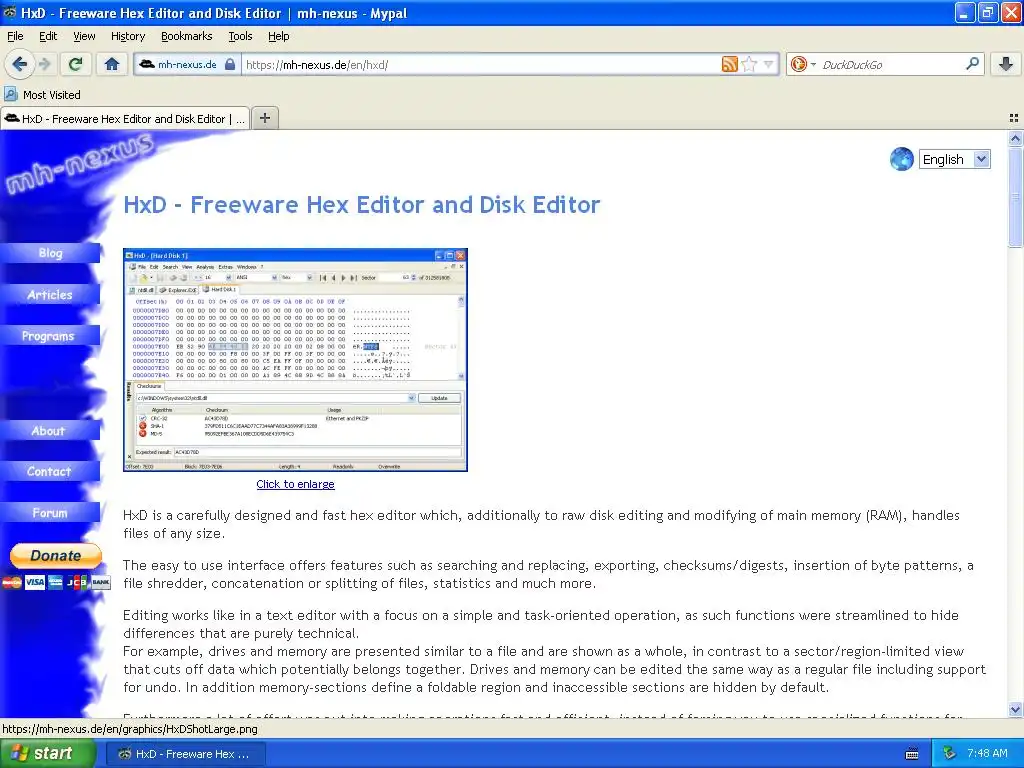1024x768 pixels.
Task: Open the File menu
Action: click(x=15, y=36)
